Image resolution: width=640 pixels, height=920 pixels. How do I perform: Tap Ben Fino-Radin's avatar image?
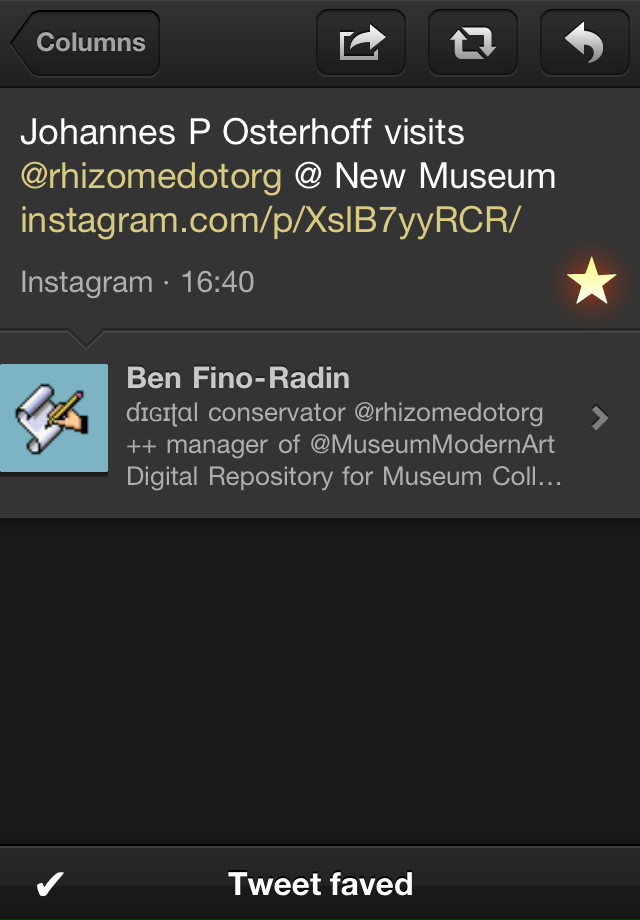coord(54,418)
